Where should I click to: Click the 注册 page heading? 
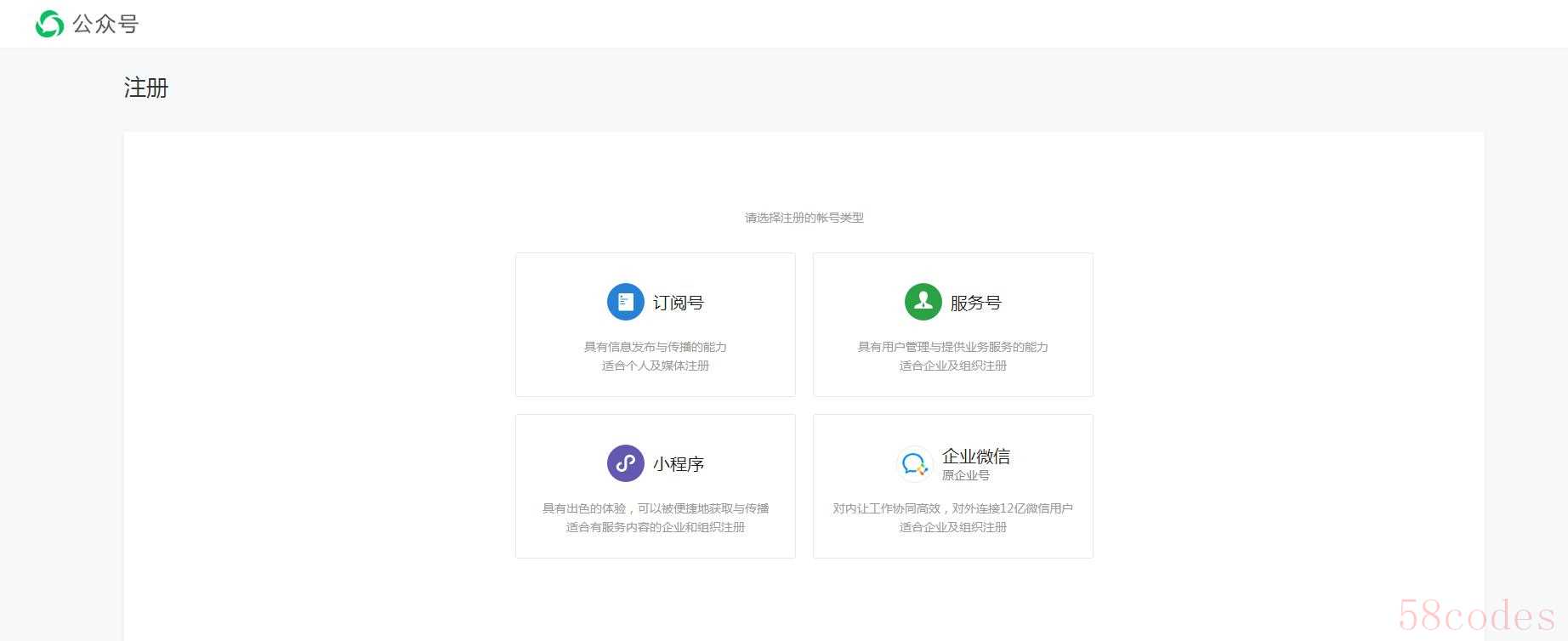[x=146, y=88]
